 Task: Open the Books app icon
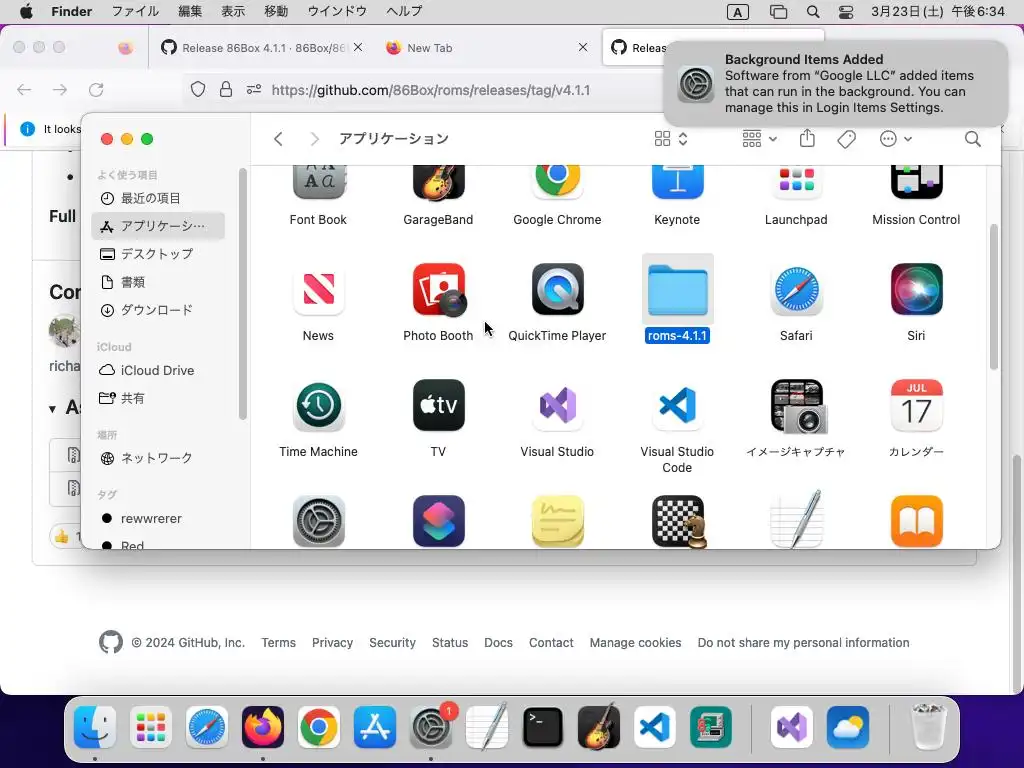916,521
